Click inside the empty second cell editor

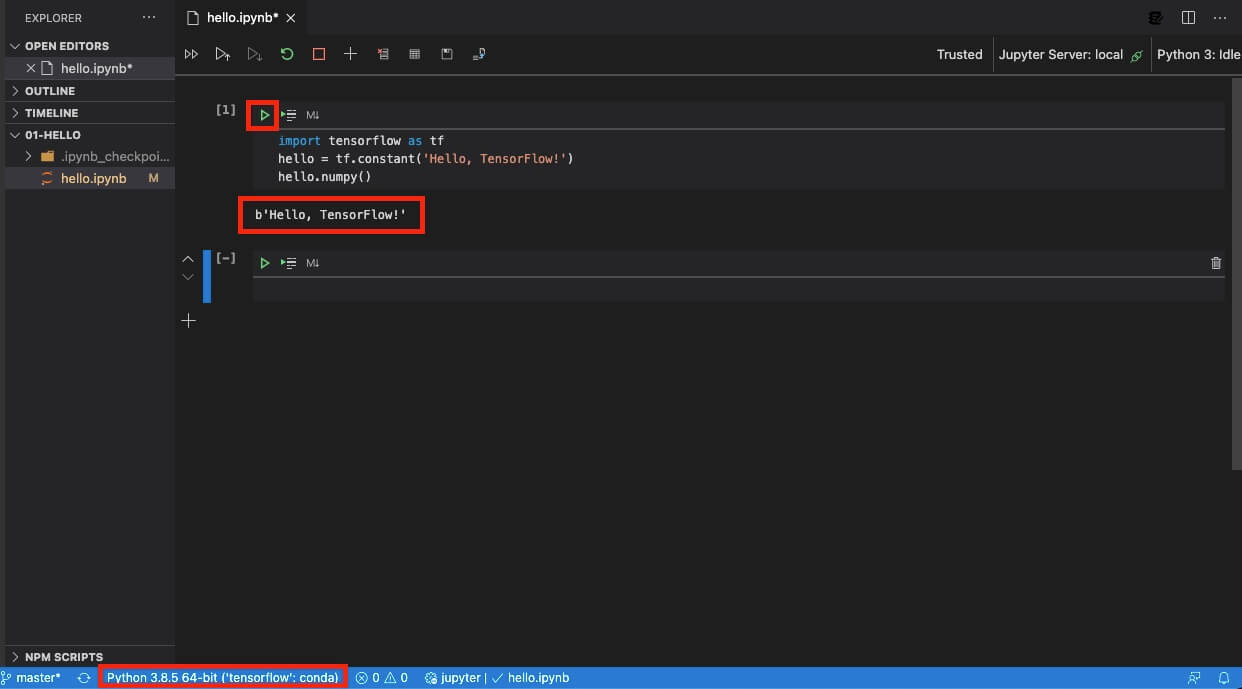pyautogui.click(x=738, y=290)
